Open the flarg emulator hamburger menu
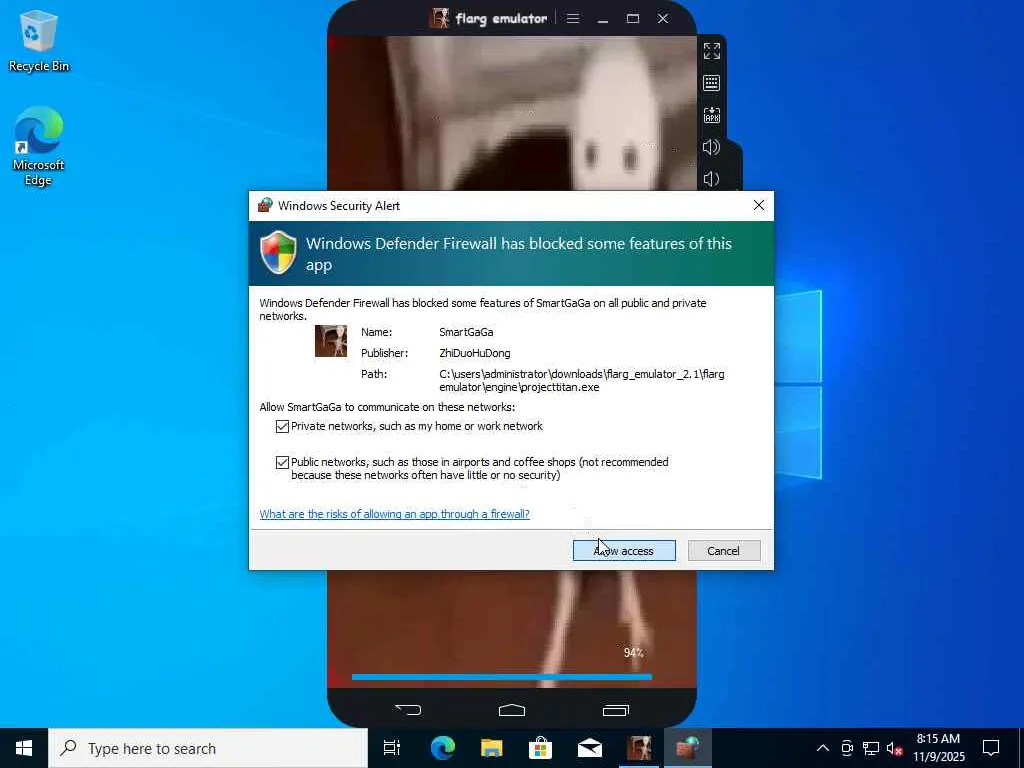 pyautogui.click(x=573, y=18)
